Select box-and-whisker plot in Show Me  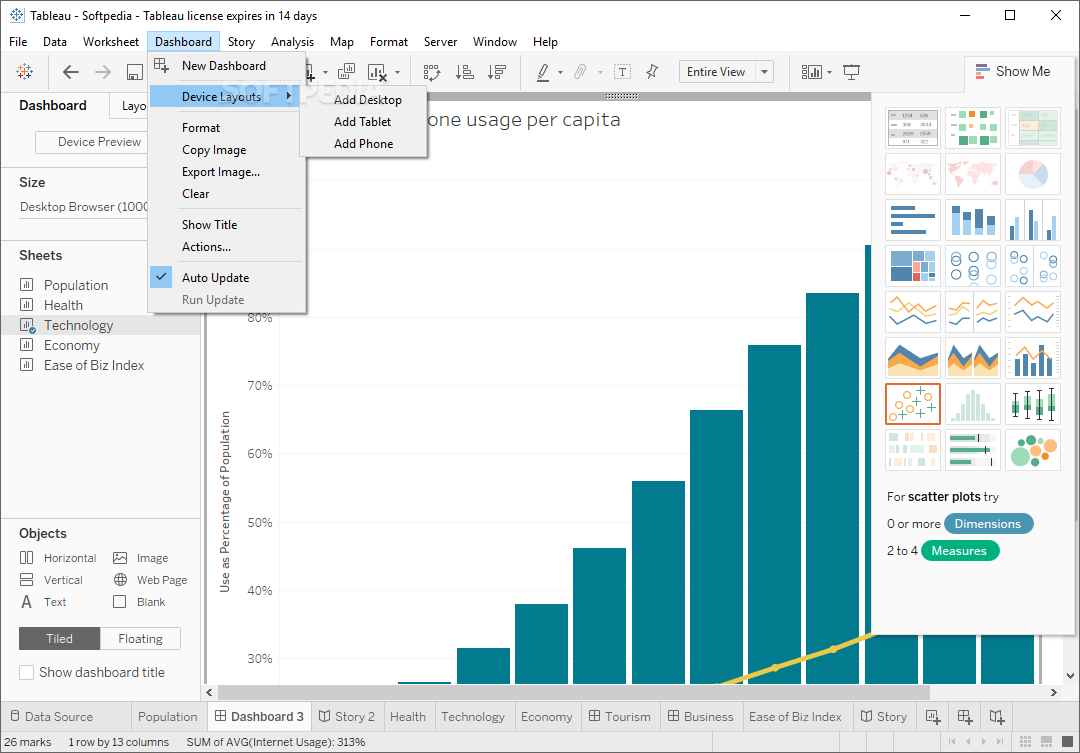pos(1032,404)
